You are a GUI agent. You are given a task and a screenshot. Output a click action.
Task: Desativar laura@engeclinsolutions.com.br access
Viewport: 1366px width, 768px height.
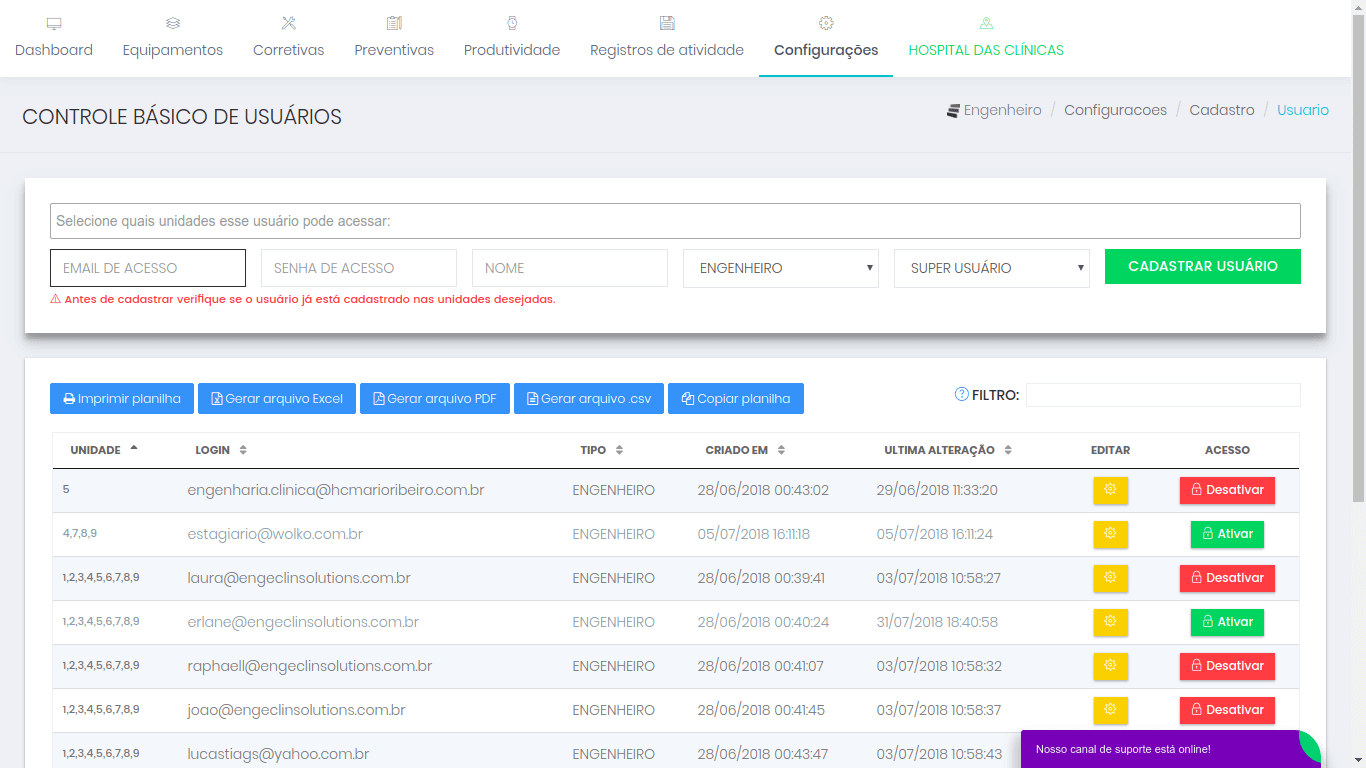(x=1227, y=578)
